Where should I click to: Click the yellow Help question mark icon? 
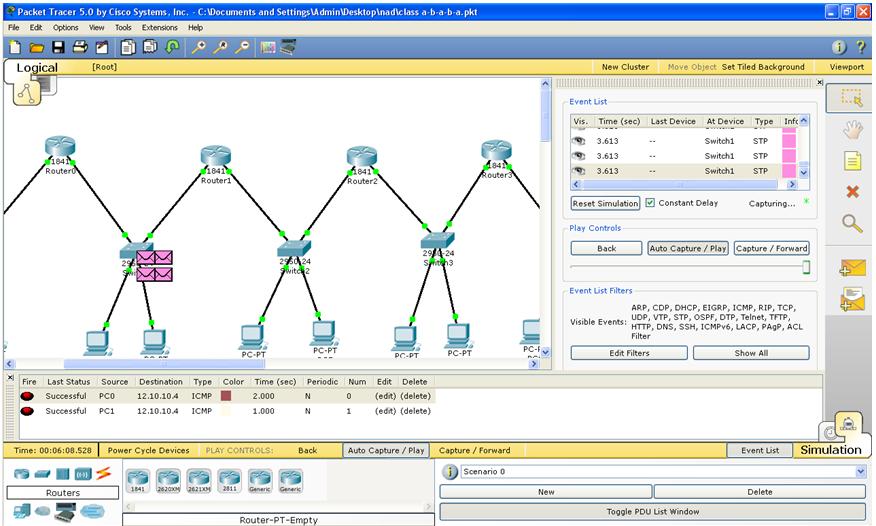(x=861, y=47)
